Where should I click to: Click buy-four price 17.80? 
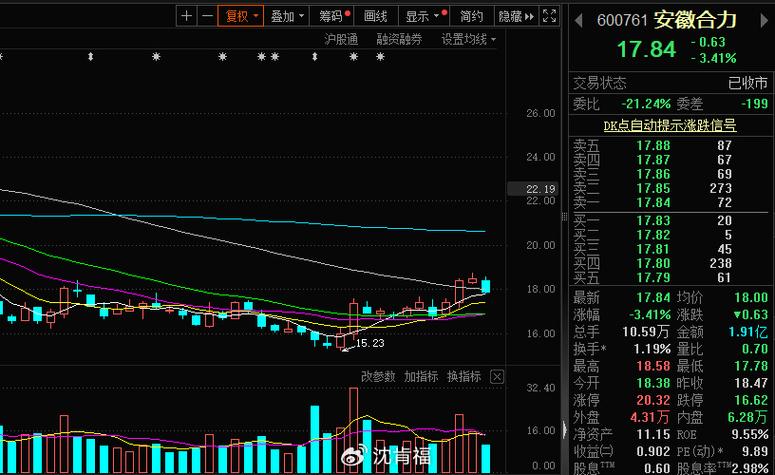coord(653,263)
